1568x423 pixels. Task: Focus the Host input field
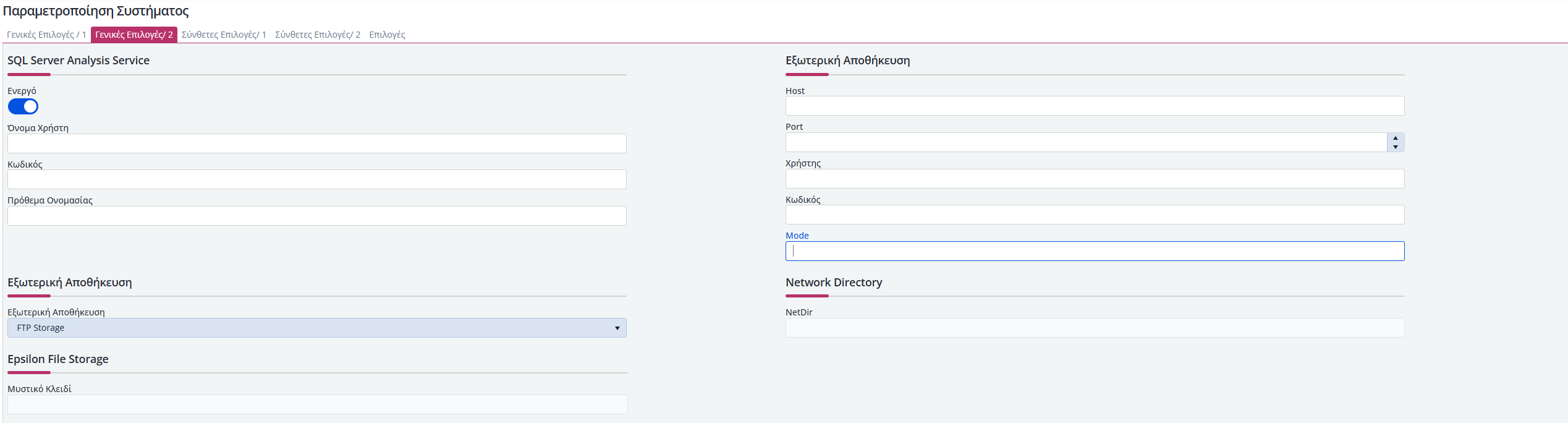1095,106
